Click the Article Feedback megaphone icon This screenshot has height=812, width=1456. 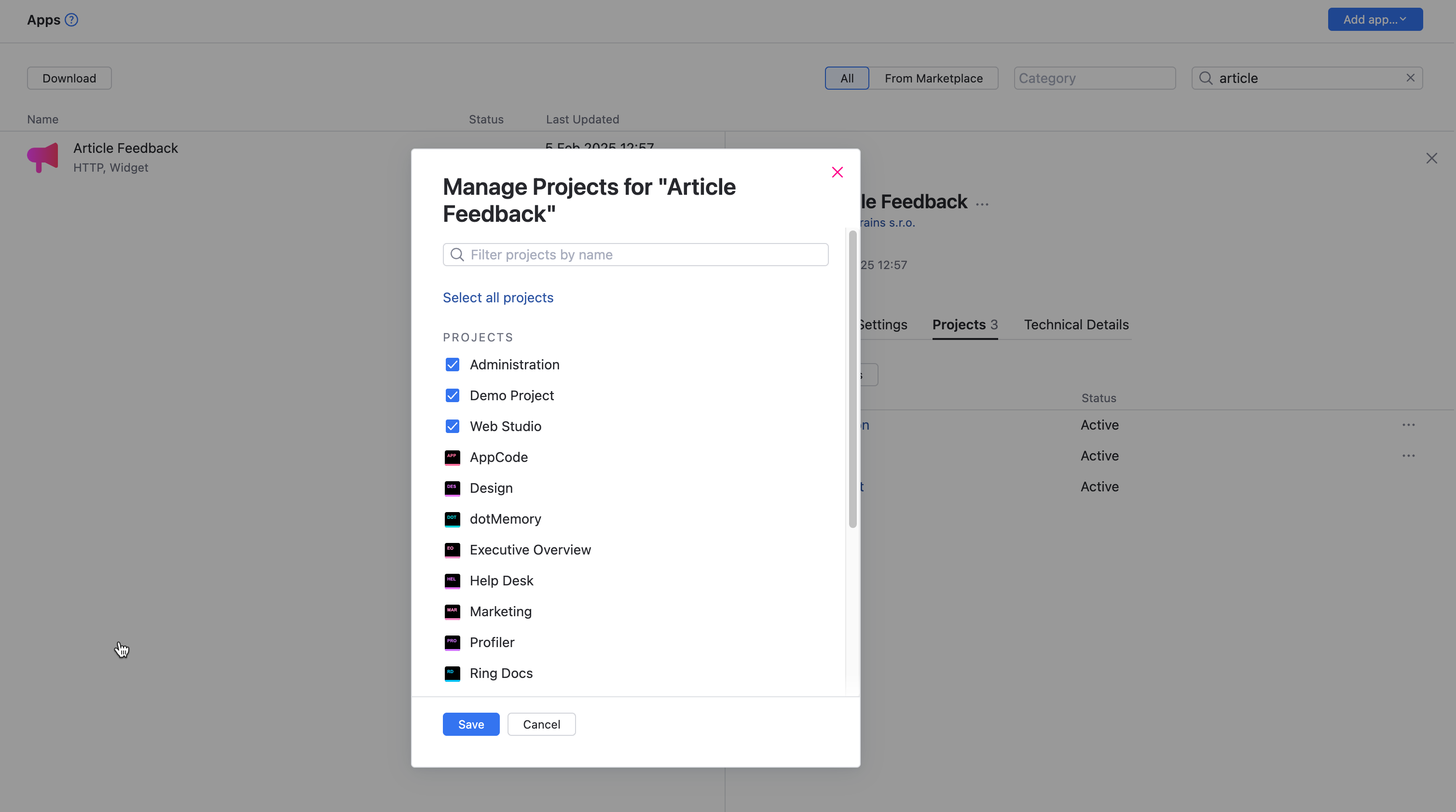[x=42, y=157]
